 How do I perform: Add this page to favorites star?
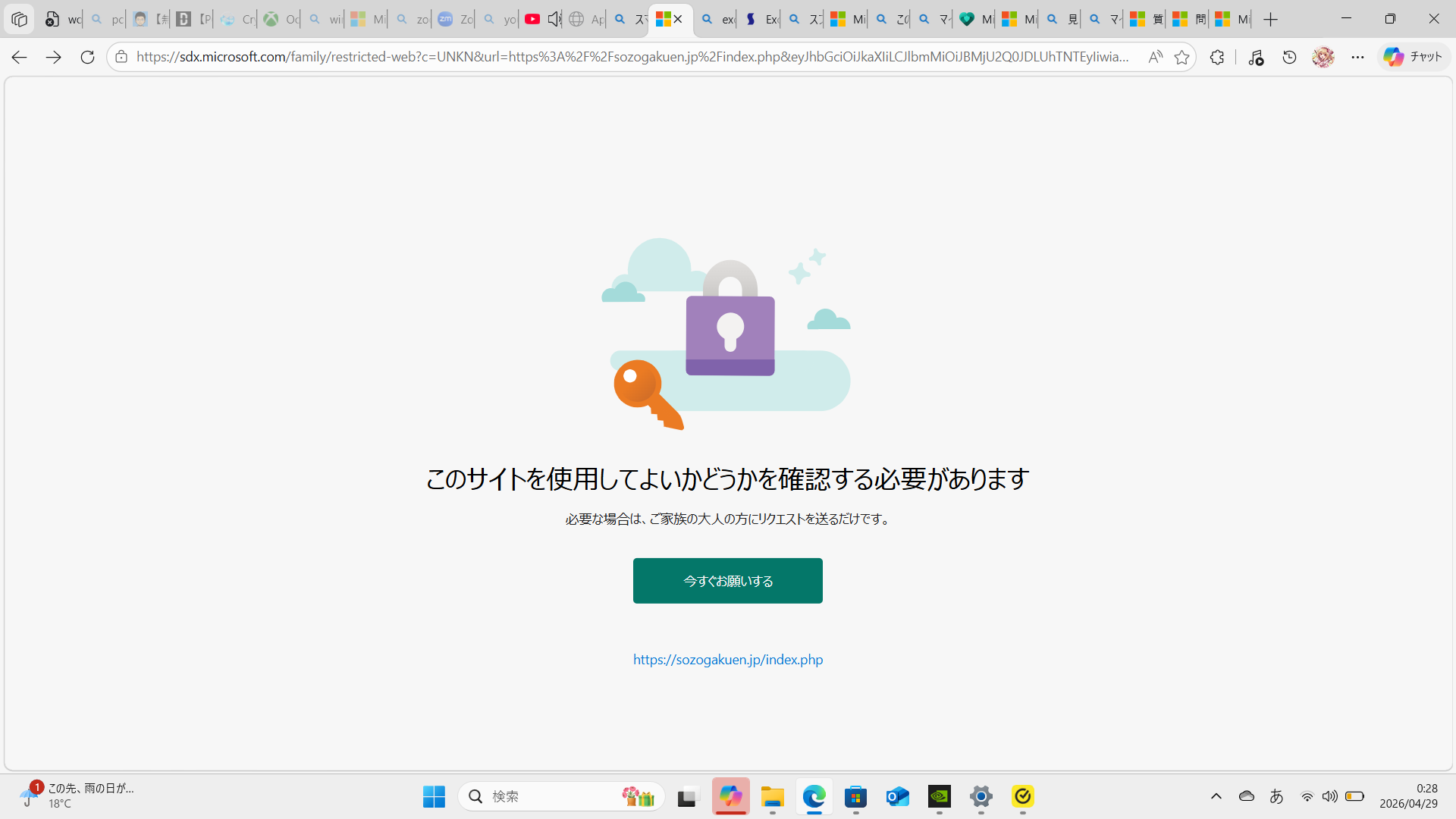(x=1181, y=57)
